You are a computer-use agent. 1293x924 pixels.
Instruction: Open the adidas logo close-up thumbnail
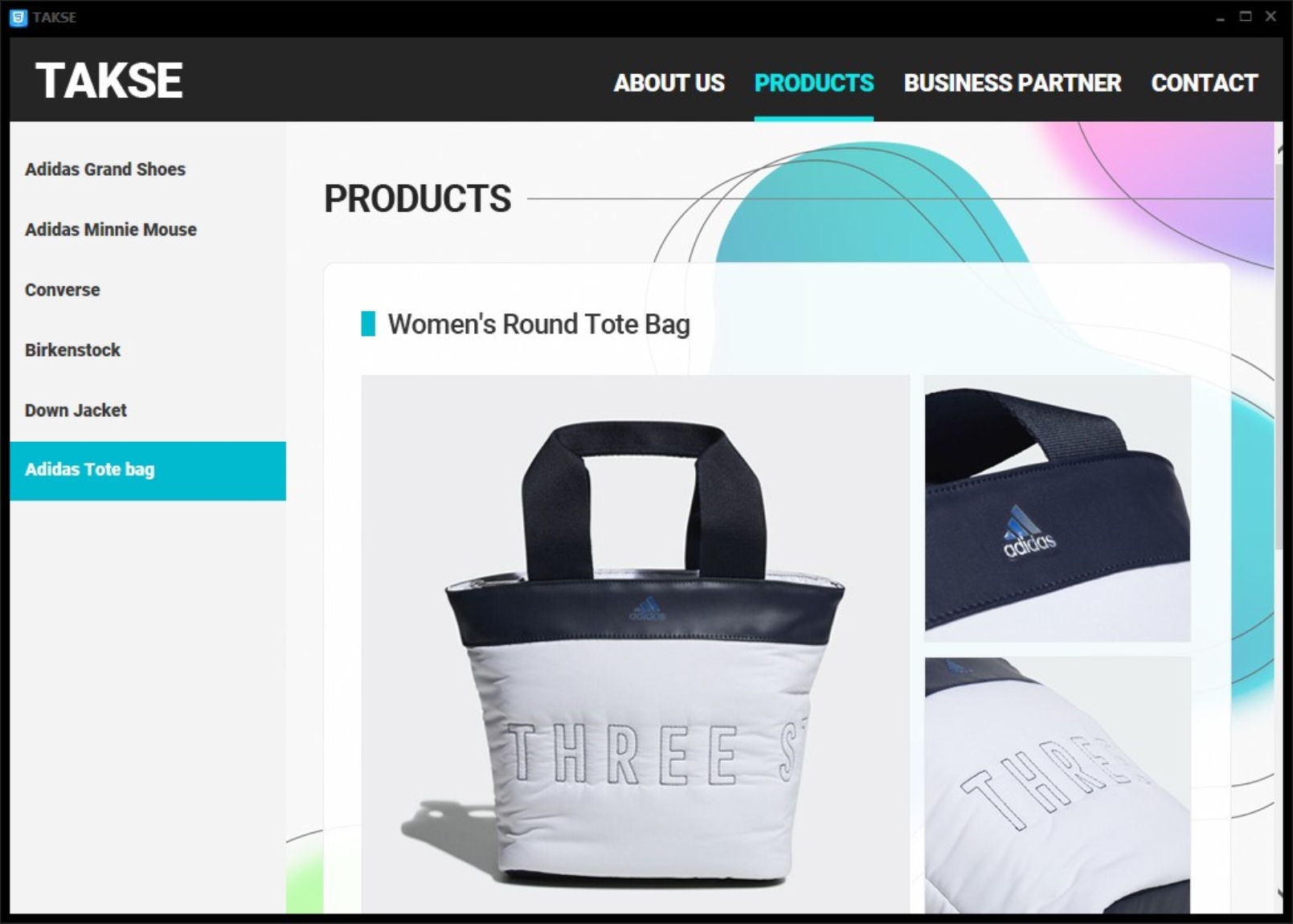1058,508
